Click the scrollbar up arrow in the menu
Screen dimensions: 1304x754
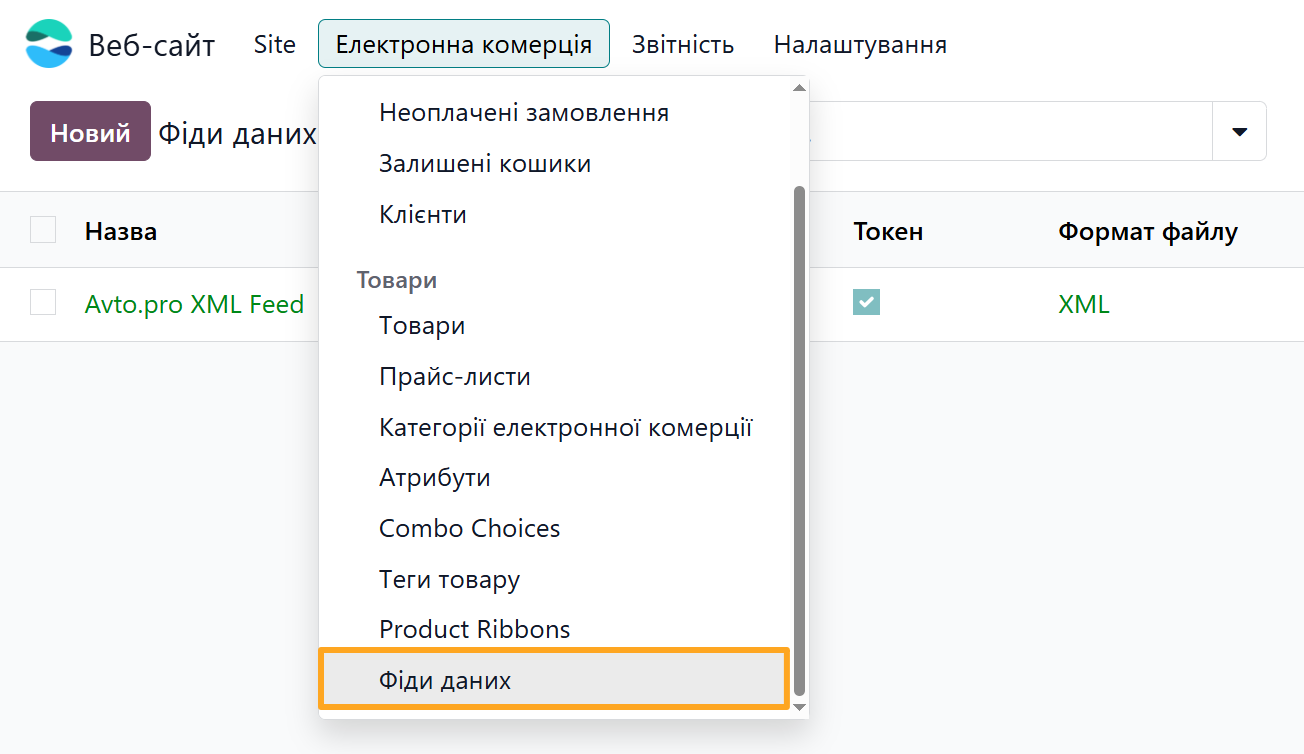[799, 87]
